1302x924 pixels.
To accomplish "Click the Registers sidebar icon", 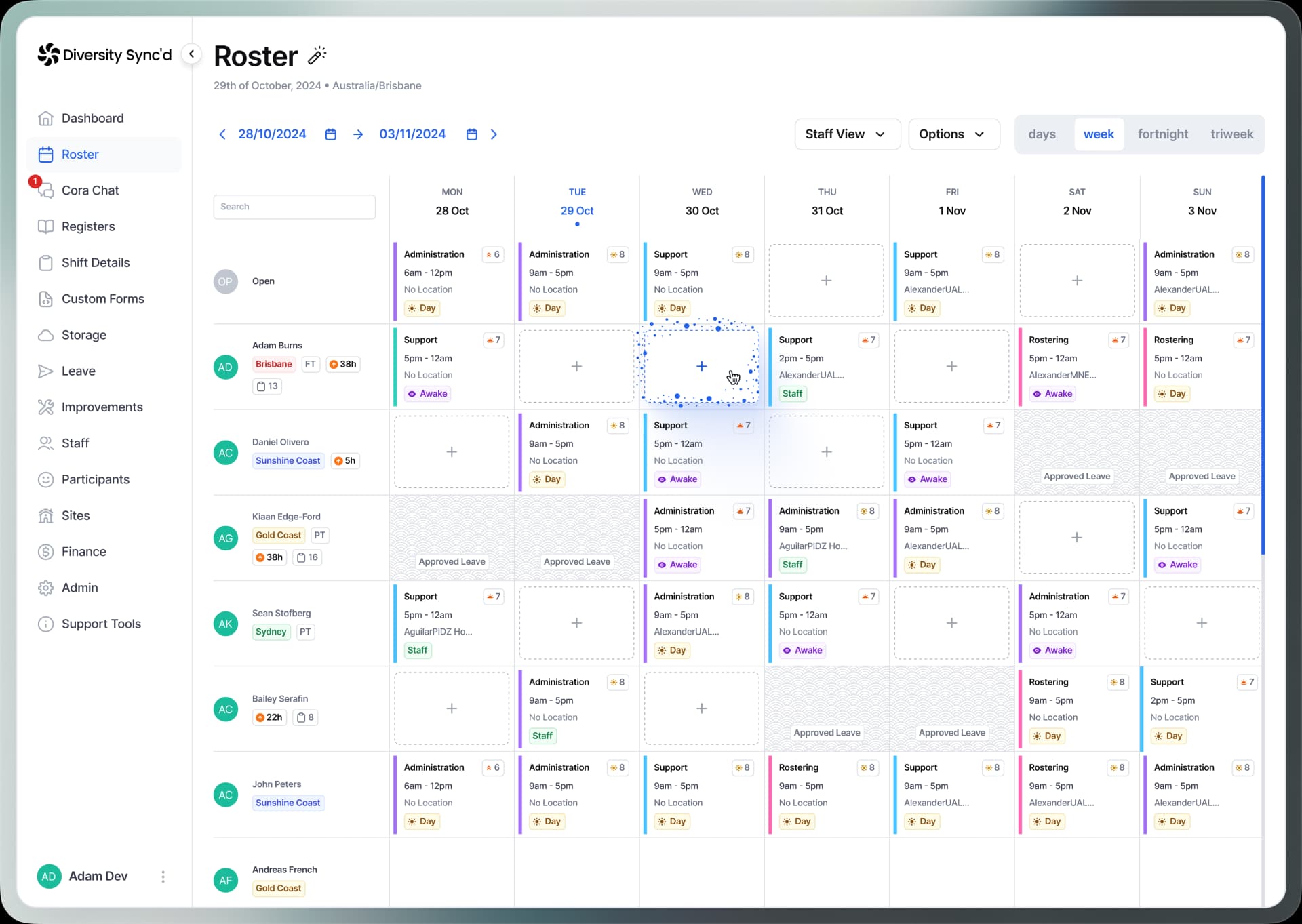I will tap(45, 226).
